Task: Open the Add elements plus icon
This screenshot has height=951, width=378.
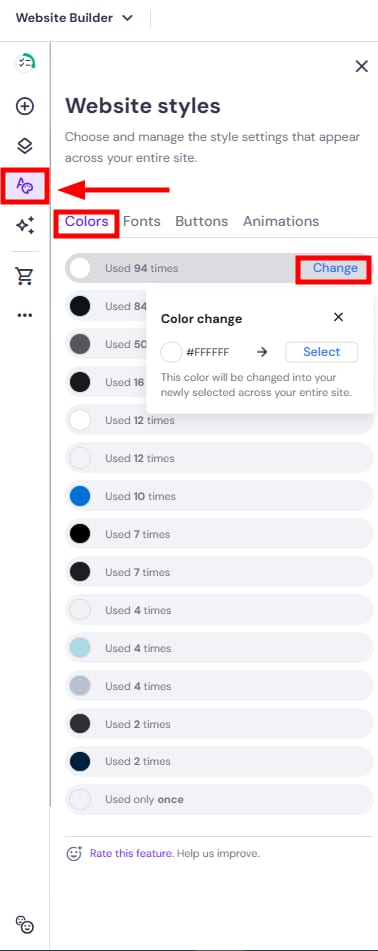Action: tap(25, 107)
